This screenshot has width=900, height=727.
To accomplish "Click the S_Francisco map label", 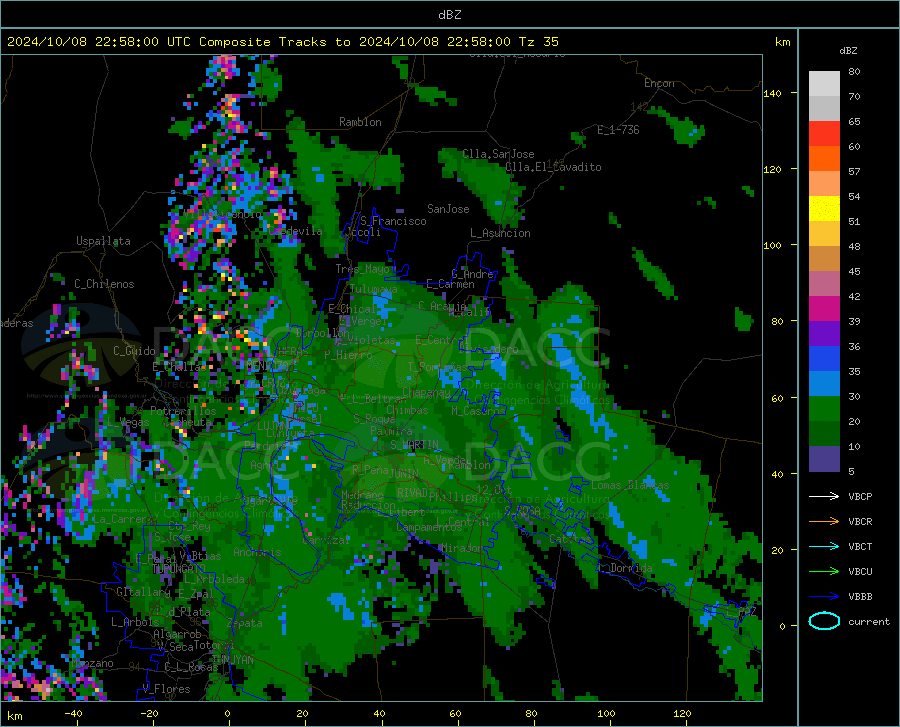I will click(x=393, y=221).
